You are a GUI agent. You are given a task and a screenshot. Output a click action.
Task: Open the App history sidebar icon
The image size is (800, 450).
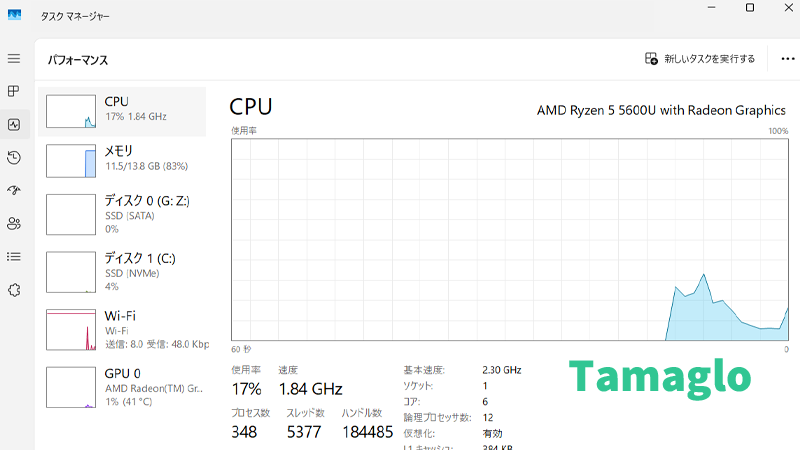point(14,158)
